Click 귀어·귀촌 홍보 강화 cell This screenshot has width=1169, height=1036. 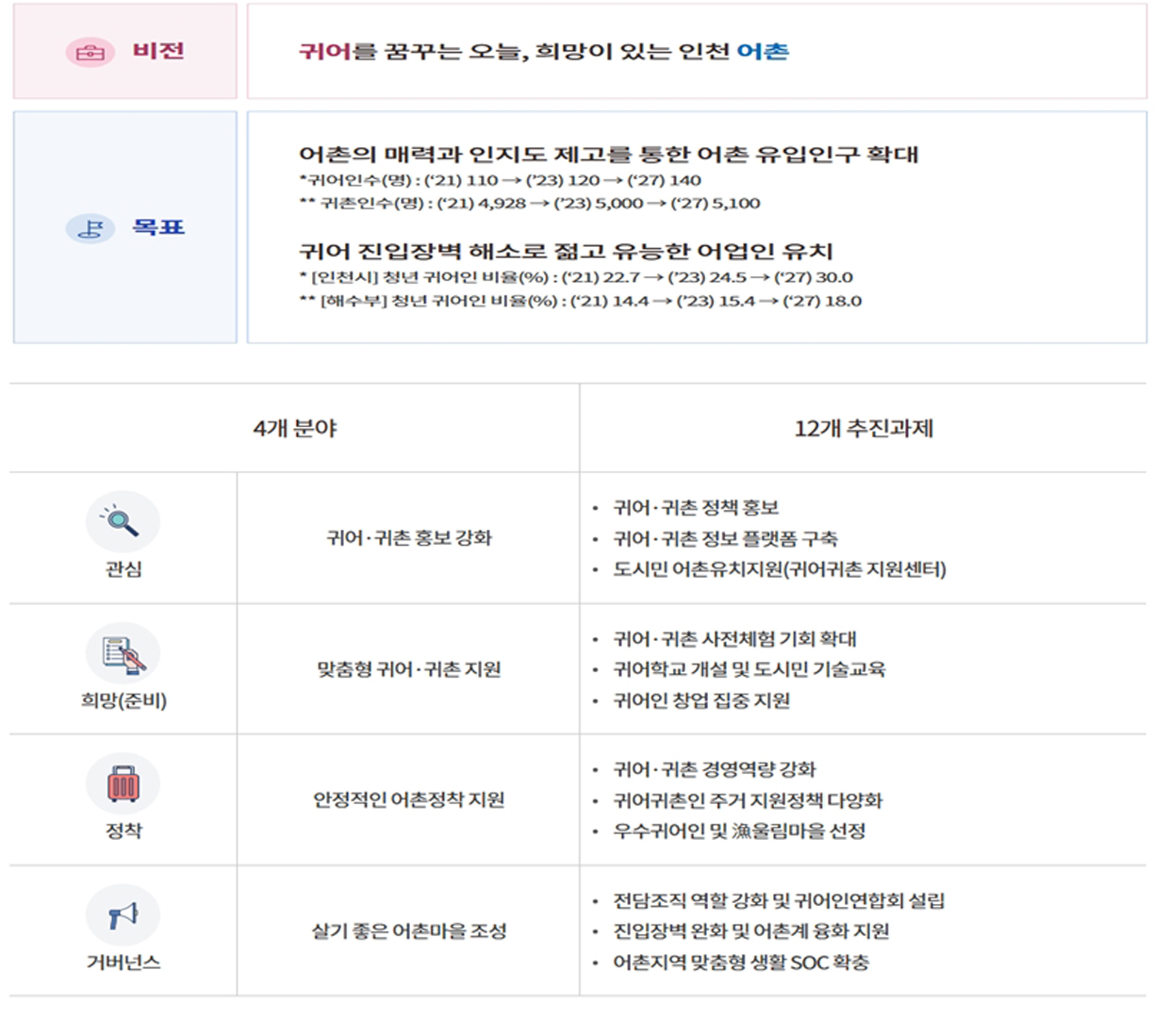[408, 538]
